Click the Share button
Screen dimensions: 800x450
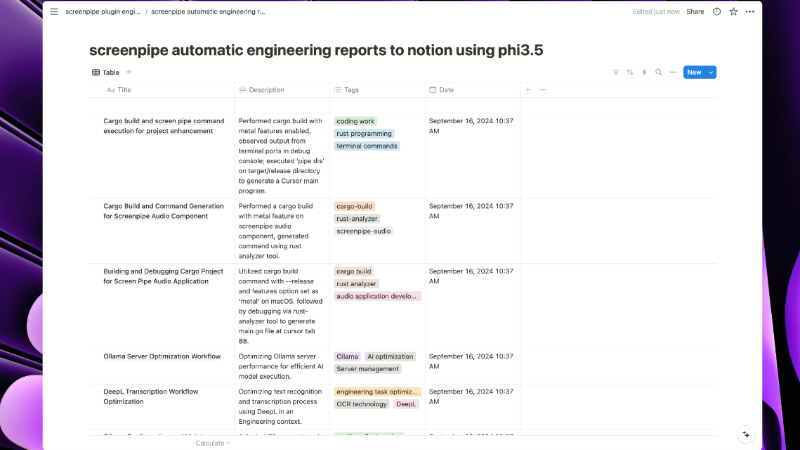coord(695,11)
